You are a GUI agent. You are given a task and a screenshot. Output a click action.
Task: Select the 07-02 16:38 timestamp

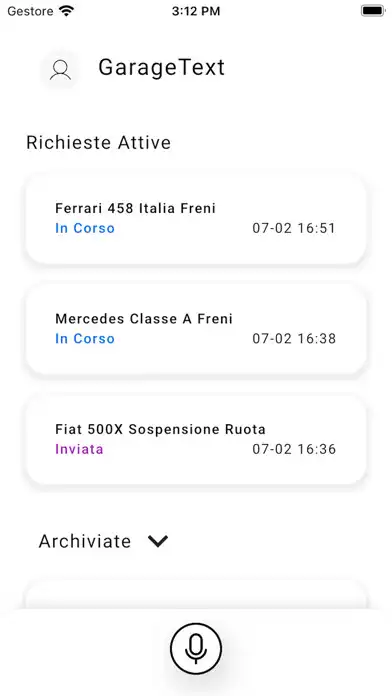(x=294, y=339)
